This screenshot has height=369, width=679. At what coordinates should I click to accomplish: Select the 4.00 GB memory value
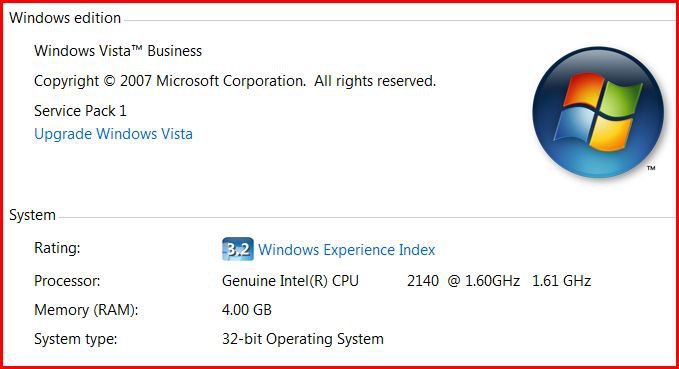pos(247,310)
